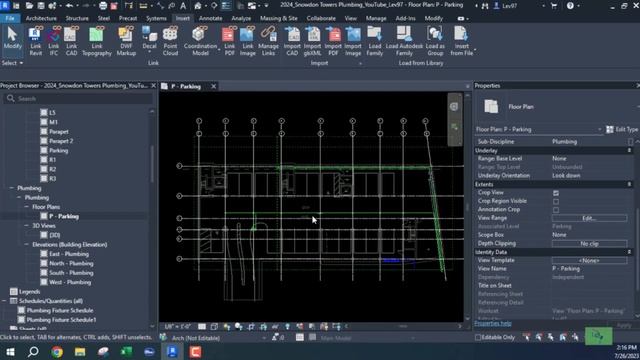Click the Decal tool

click(x=149, y=39)
